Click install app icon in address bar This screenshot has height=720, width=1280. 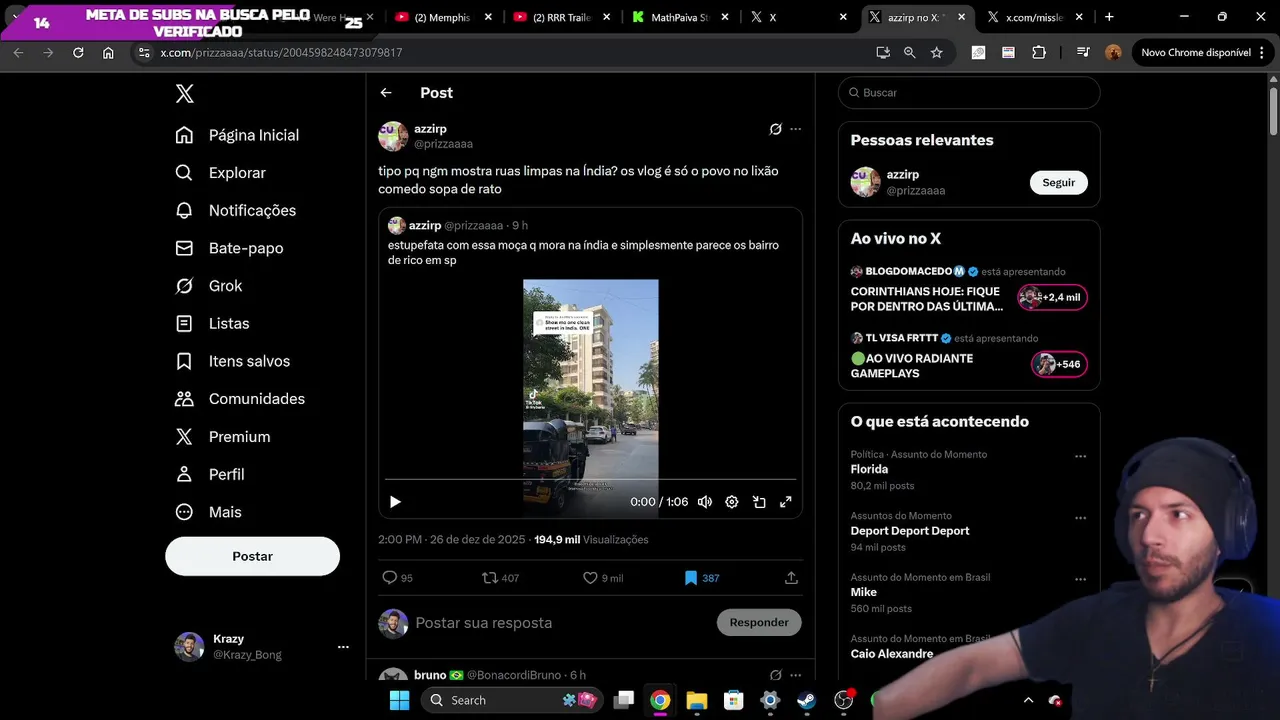pos(882,52)
